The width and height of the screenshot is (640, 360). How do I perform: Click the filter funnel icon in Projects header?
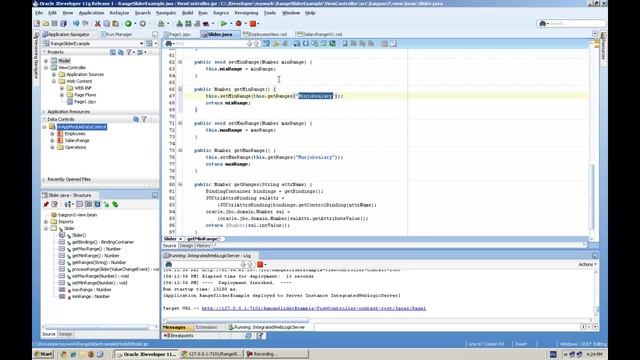pyautogui.click(x=129, y=52)
